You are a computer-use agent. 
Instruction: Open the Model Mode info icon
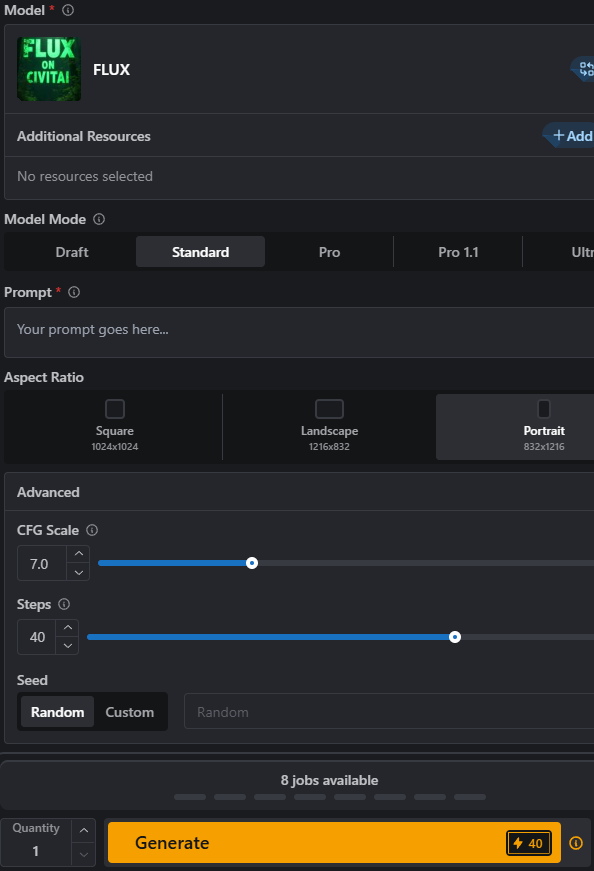coord(99,219)
